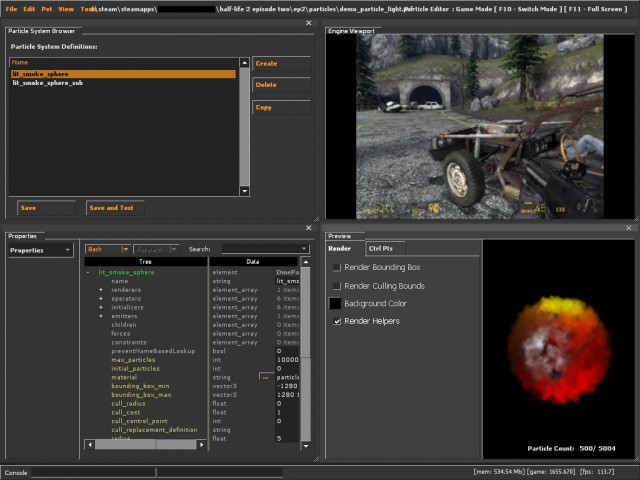The height and width of the screenshot is (480, 640).
Task: Click Save and Test button
Action: (115, 208)
